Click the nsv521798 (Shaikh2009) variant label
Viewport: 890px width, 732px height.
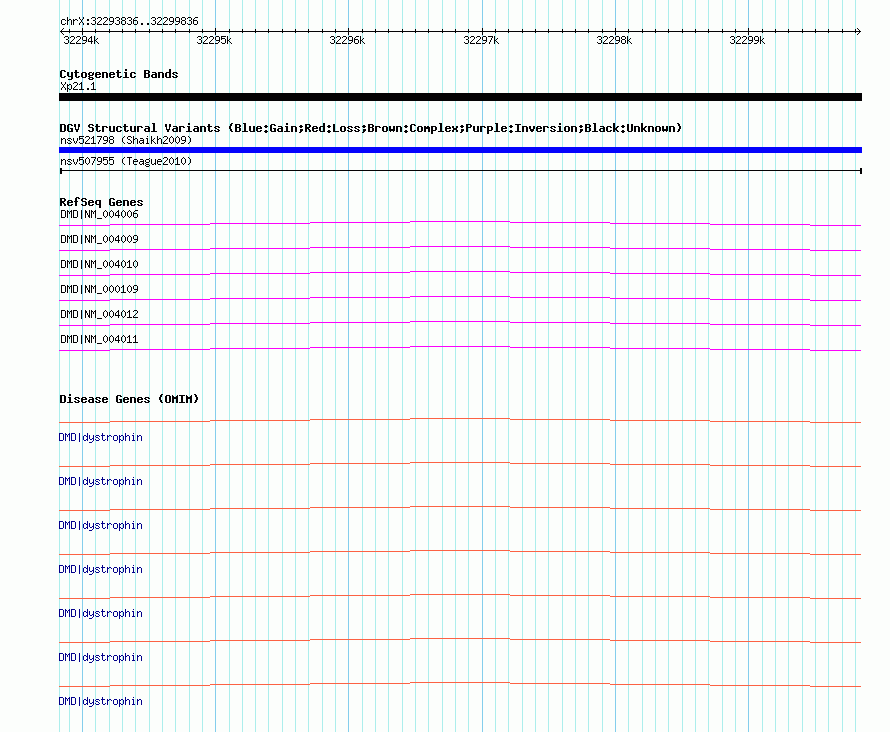pos(126,140)
